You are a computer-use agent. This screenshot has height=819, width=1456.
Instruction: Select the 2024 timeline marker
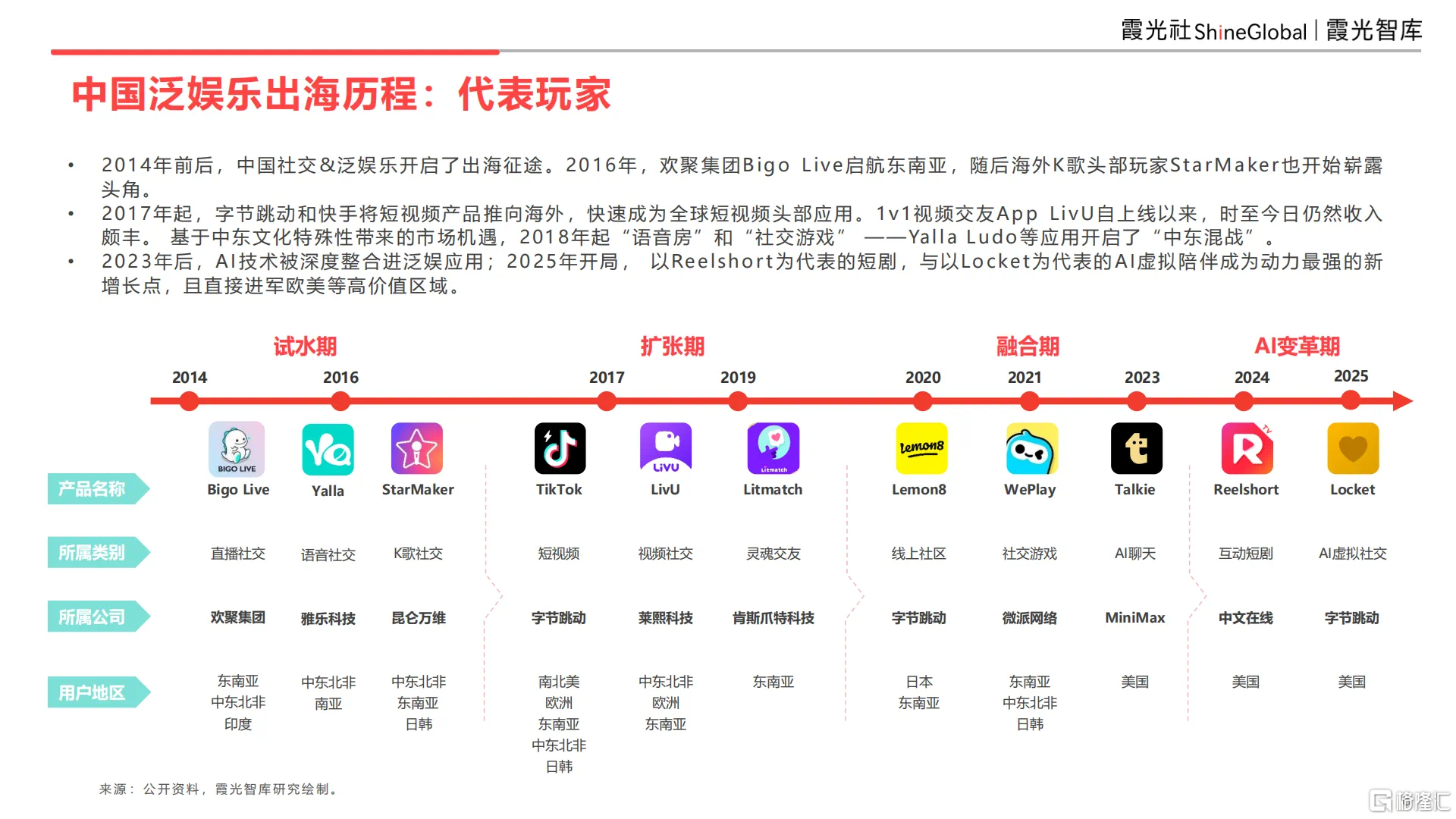(x=1244, y=401)
